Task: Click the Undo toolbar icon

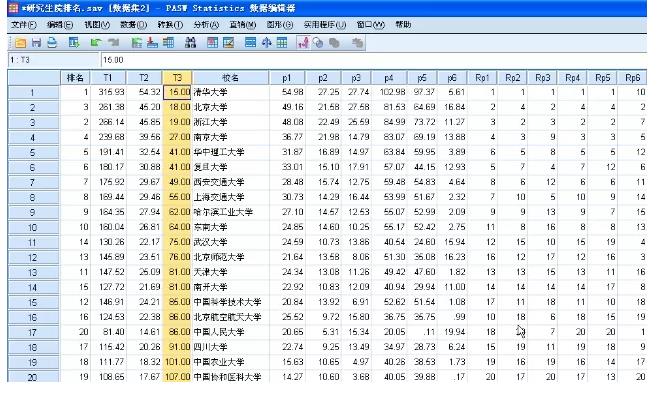Action: point(96,43)
